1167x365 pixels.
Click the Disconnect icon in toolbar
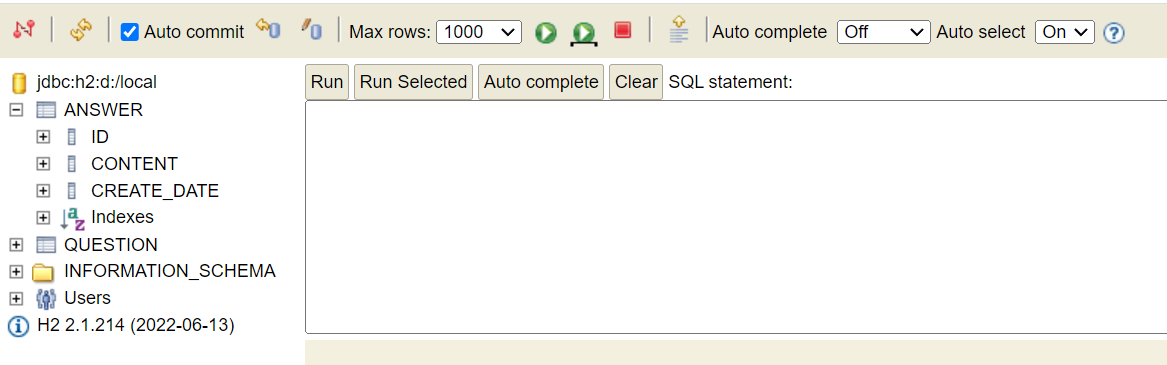[24, 31]
